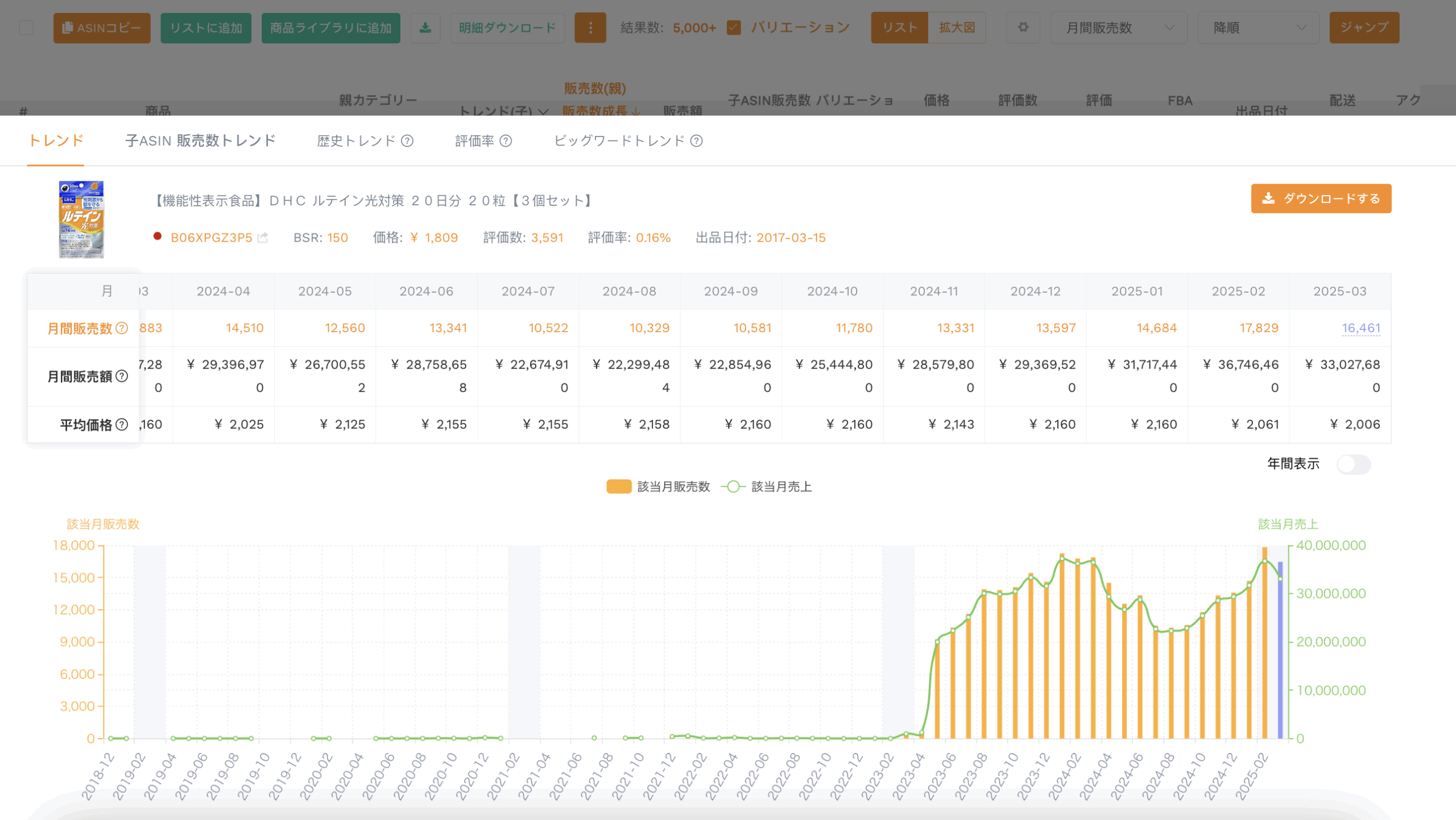Open the 降順 order dropdown
1456x820 pixels.
click(x=1258, y=28)
